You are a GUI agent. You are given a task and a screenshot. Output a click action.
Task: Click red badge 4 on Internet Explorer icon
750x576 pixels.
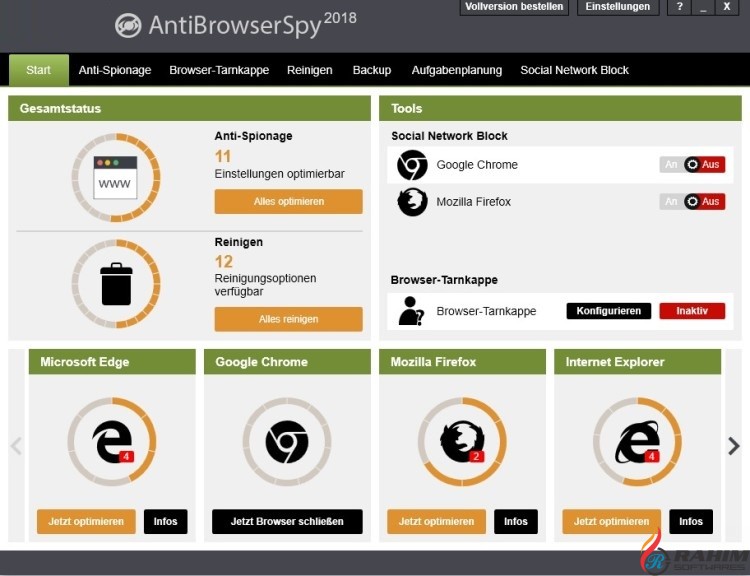[651, 456]
